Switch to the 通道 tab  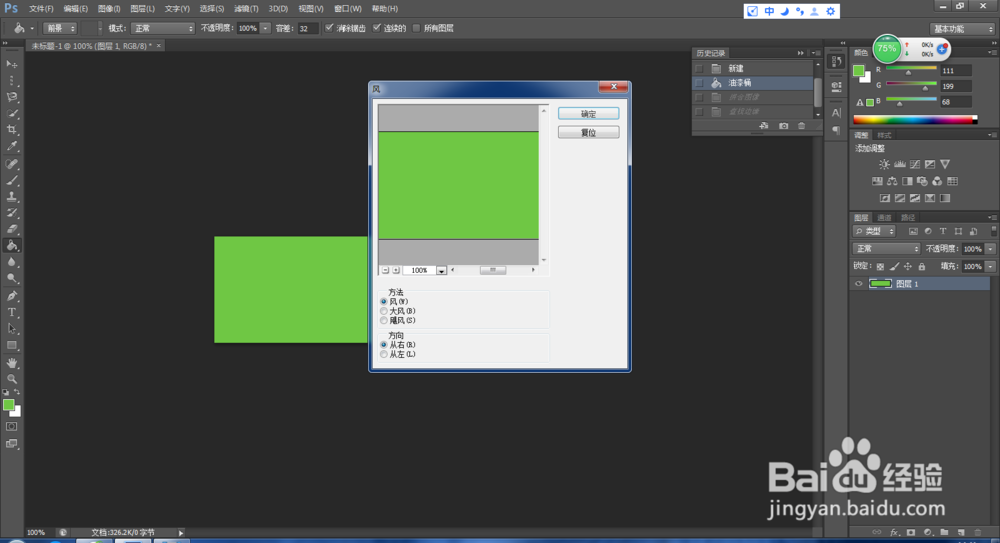click(x=884, y=218)
